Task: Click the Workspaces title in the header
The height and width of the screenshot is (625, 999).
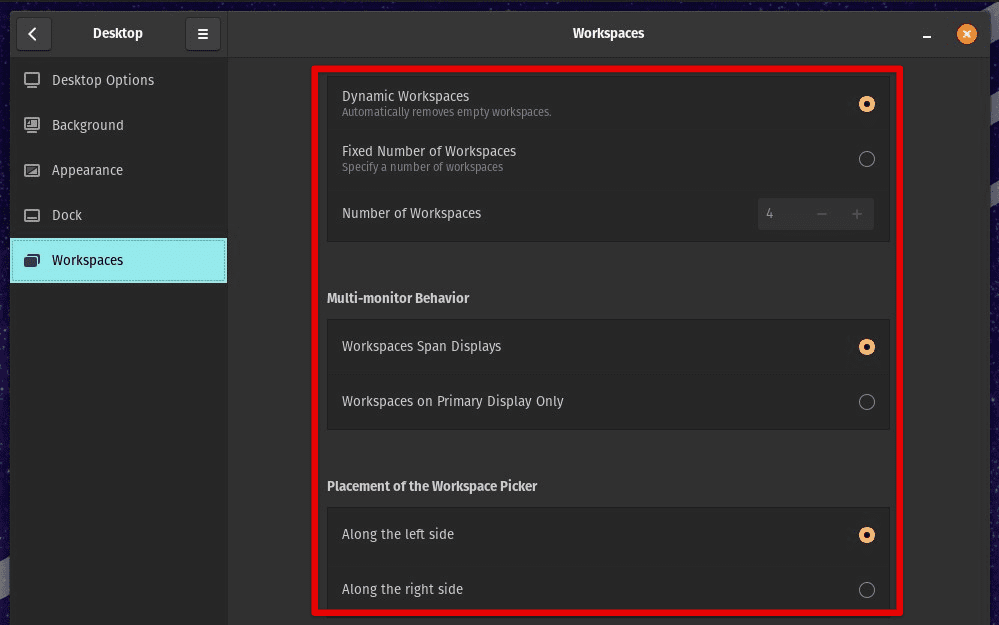Action: click(x=608, y=33)
